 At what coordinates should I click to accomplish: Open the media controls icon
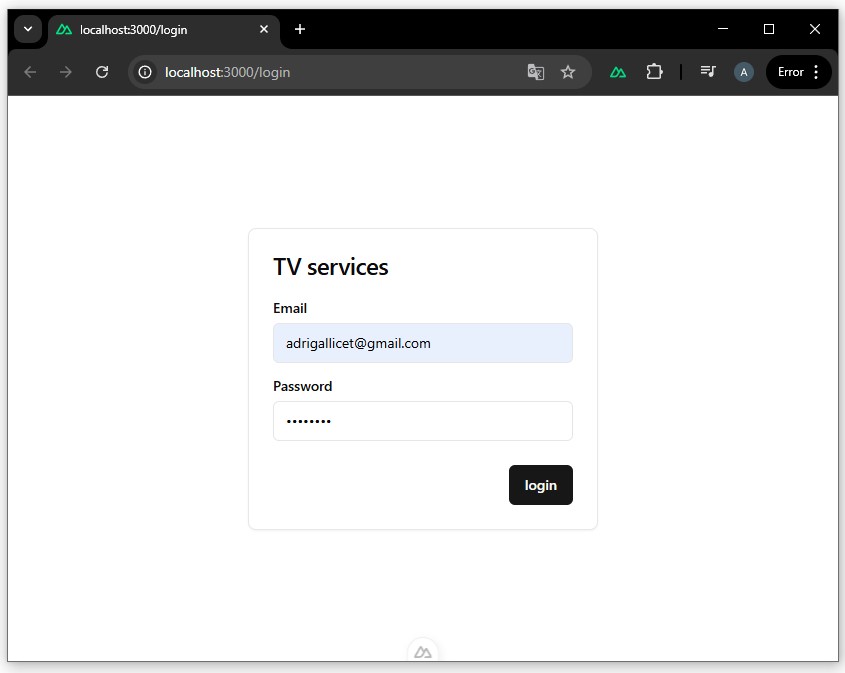coord(708,72)
